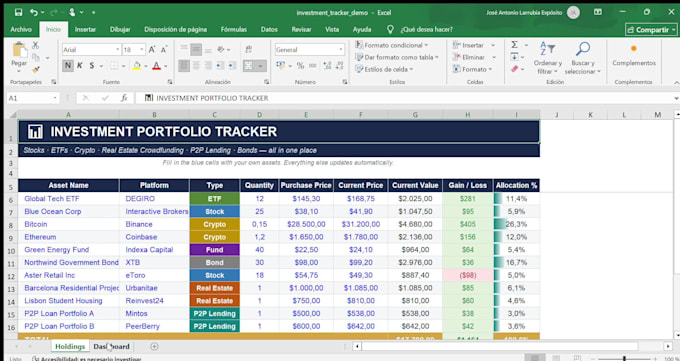Toggle italic K formatting

(80, 66)
